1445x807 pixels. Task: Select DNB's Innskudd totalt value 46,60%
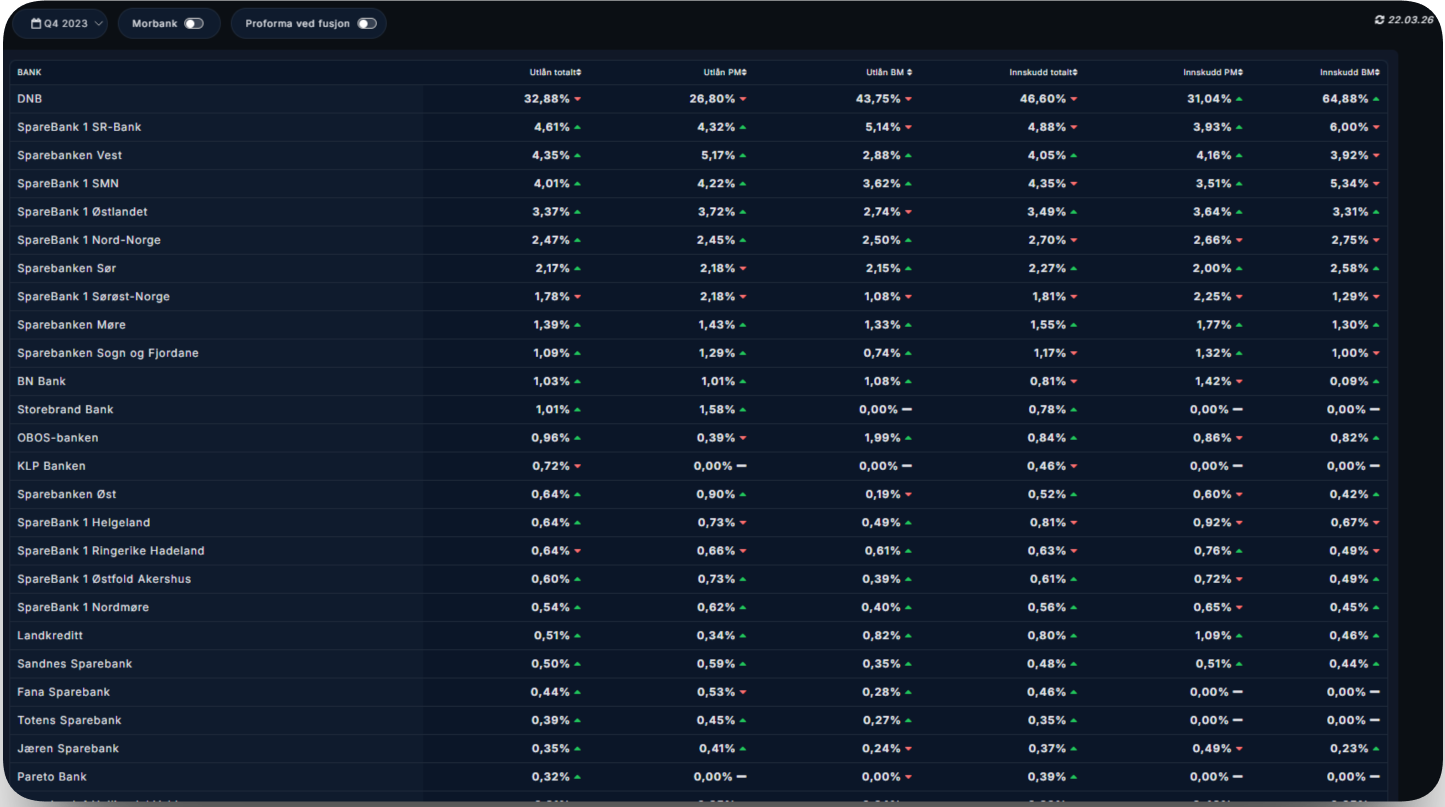1043,99
